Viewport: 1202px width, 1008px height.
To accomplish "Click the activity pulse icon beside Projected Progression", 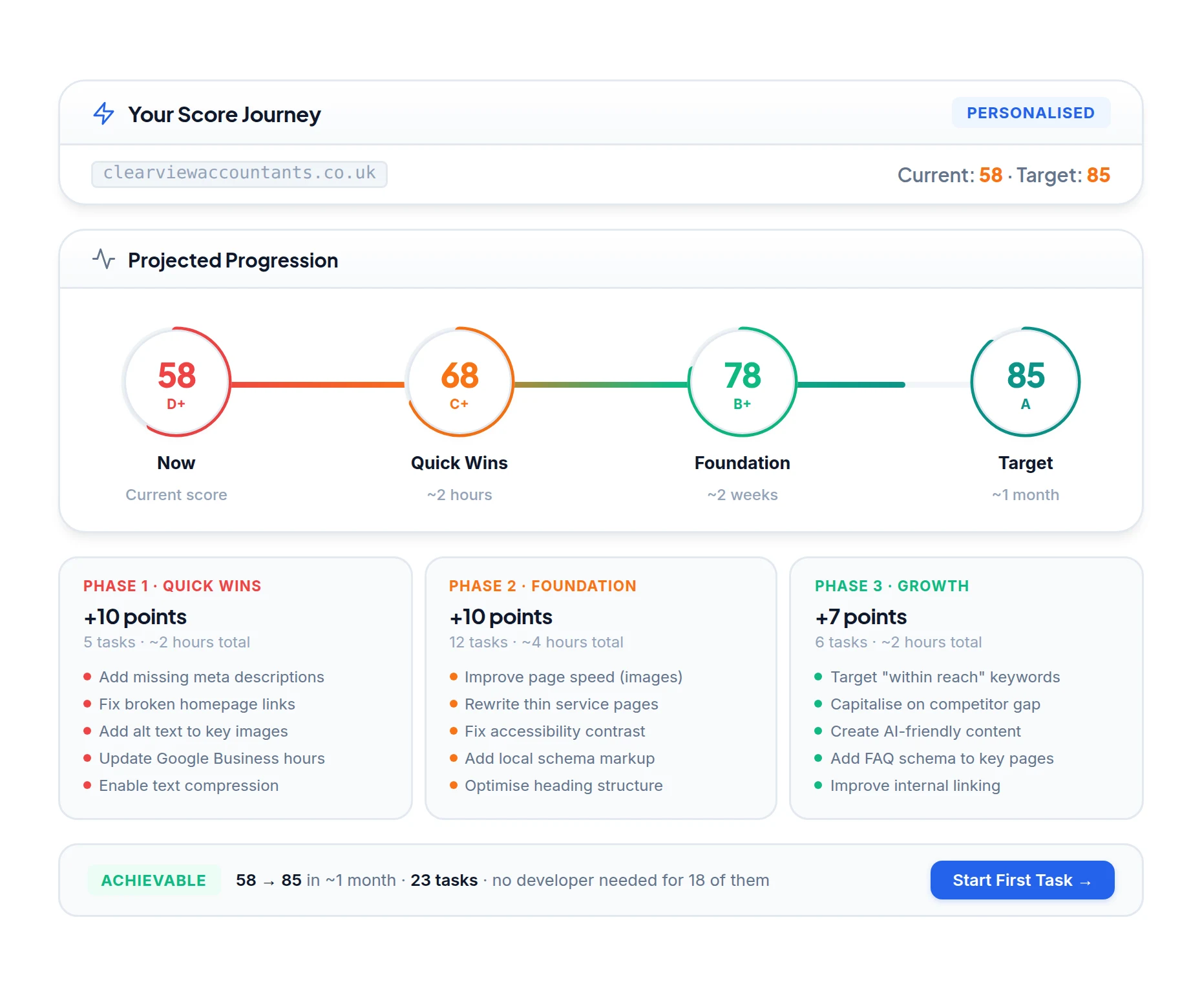I will coord(103,259).
